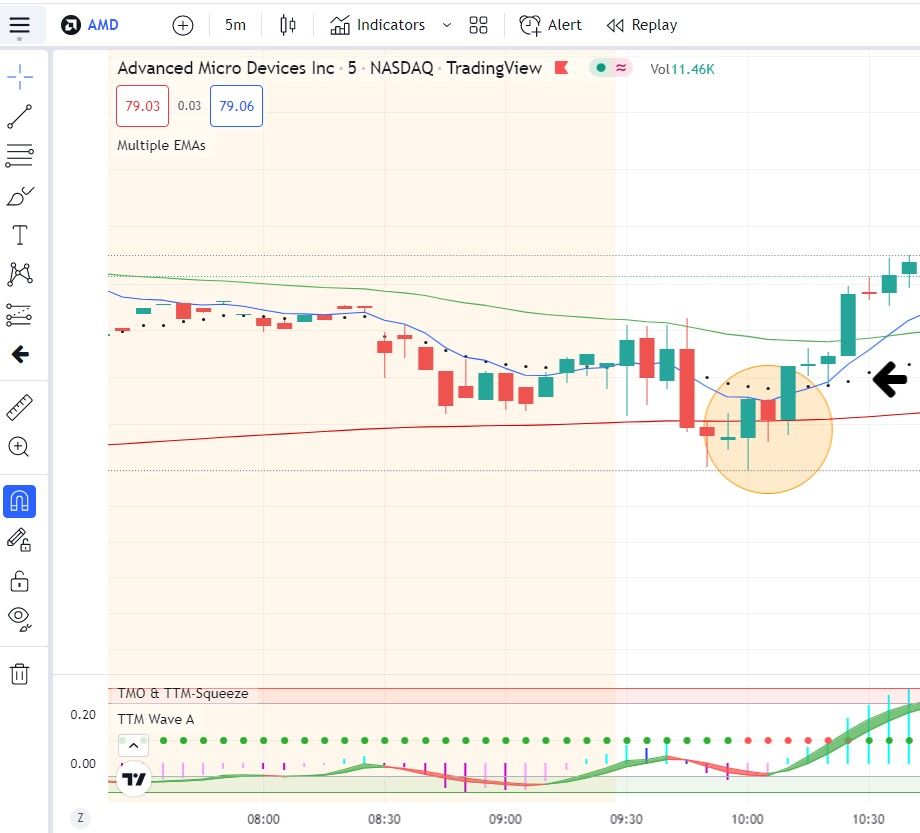
Task: Click the green market status dot
Action: click(601, 68)
